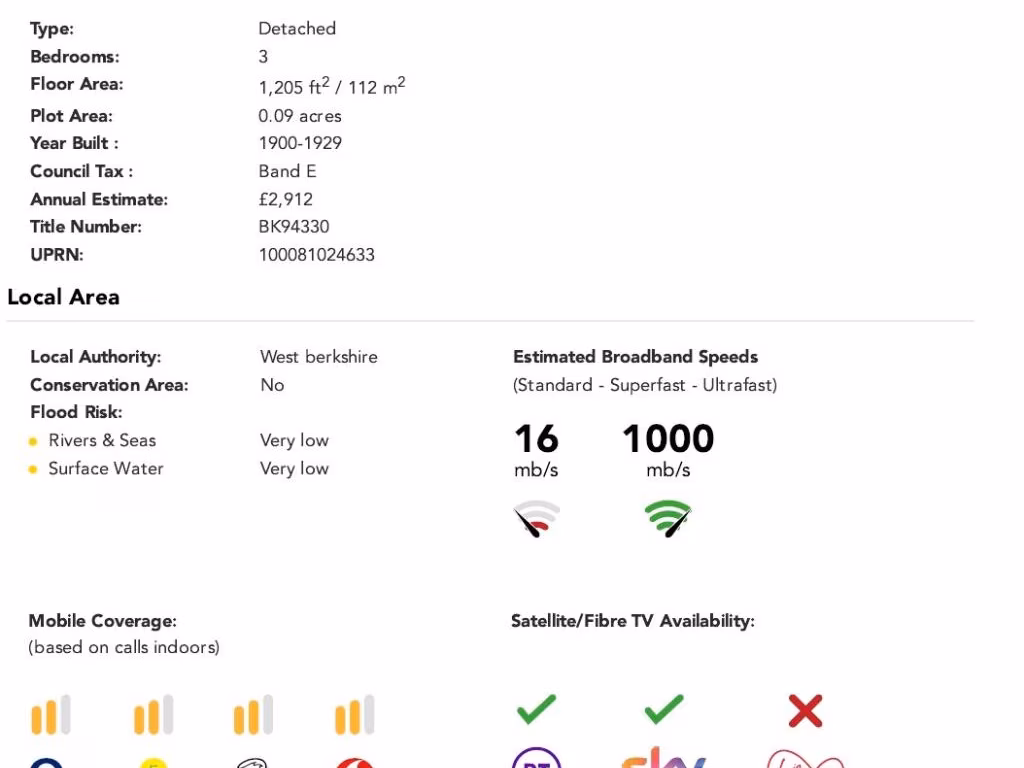Screen dimensions: 1024x768
Task: Click the signal bars above the Three logo
Action: (x=253, y=715)
